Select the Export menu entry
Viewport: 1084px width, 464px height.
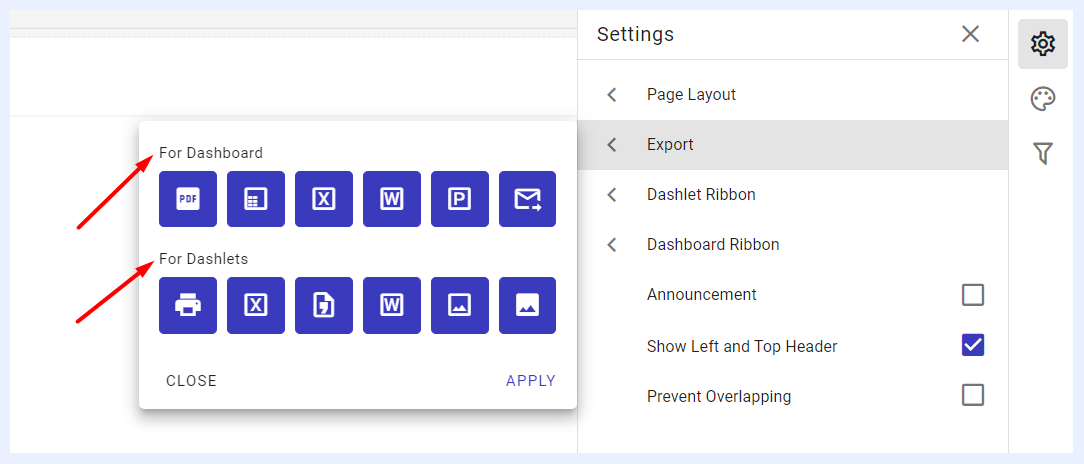click(x=792, y=145)
